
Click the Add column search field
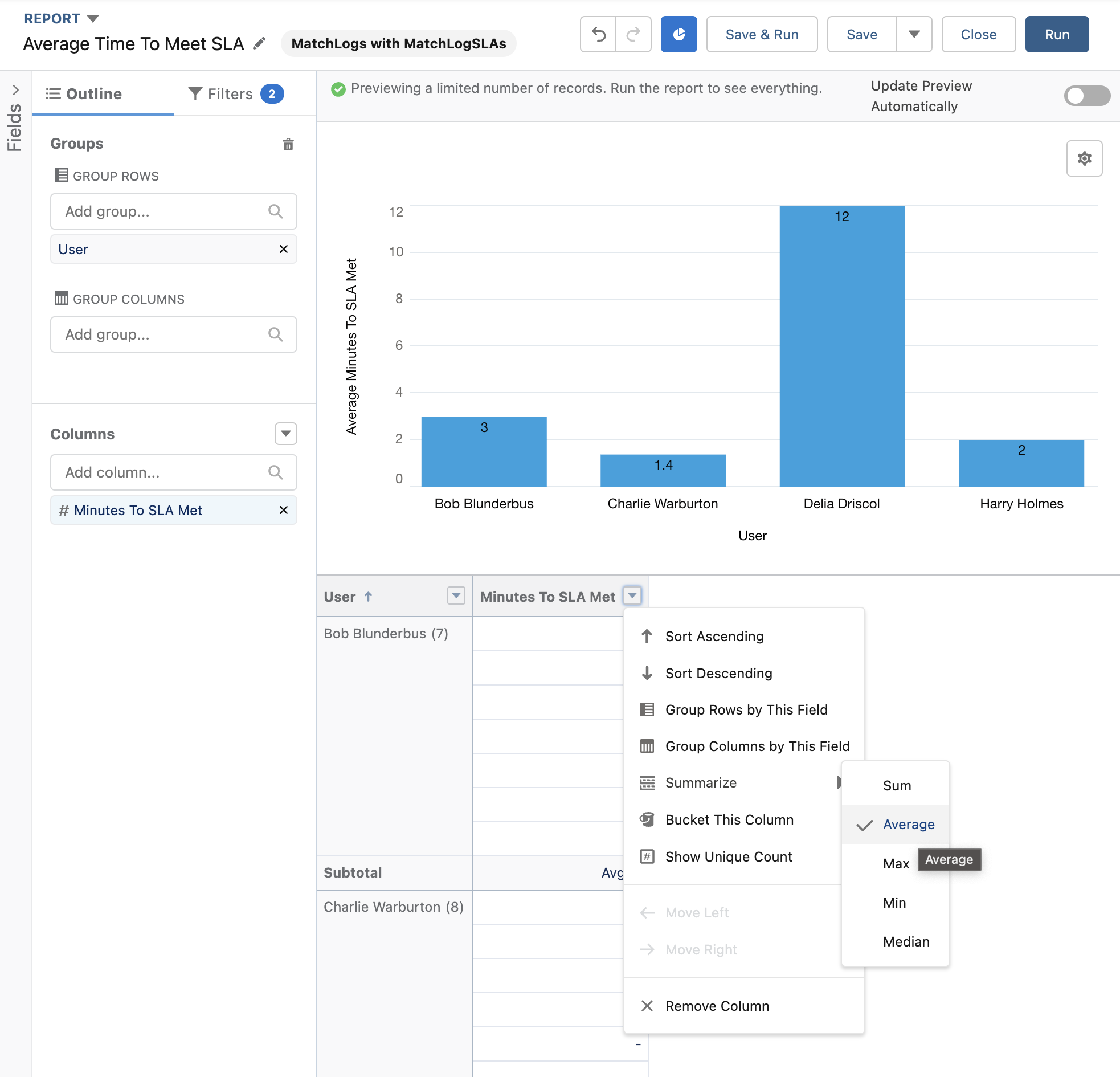click(x=173, y=472)
